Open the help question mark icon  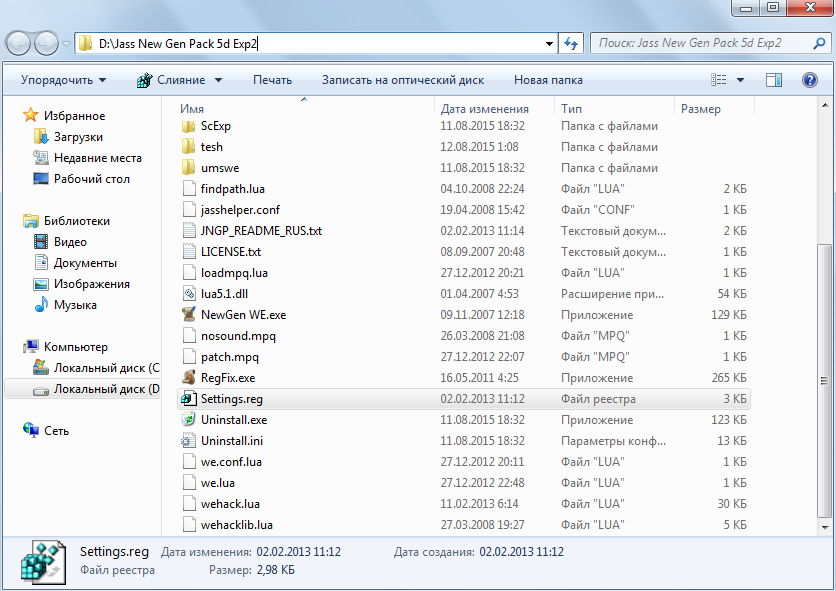(809, 80)
